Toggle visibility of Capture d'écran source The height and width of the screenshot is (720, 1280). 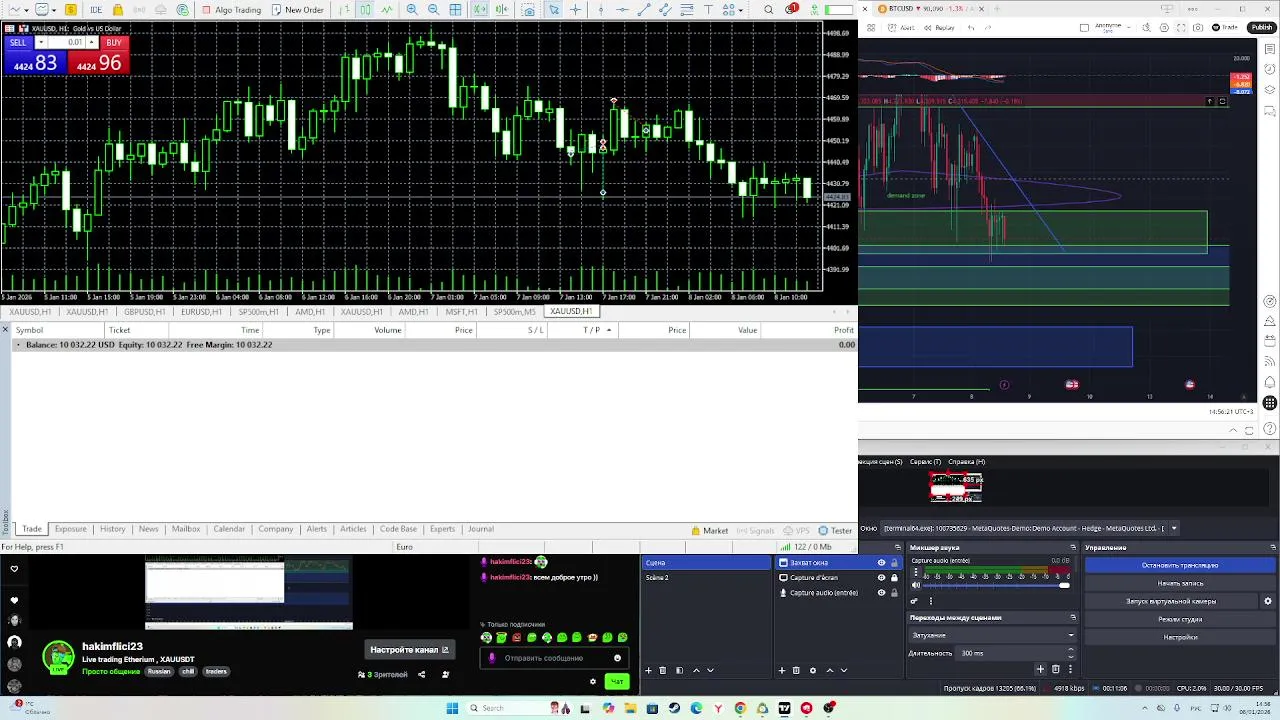point(881,578)
